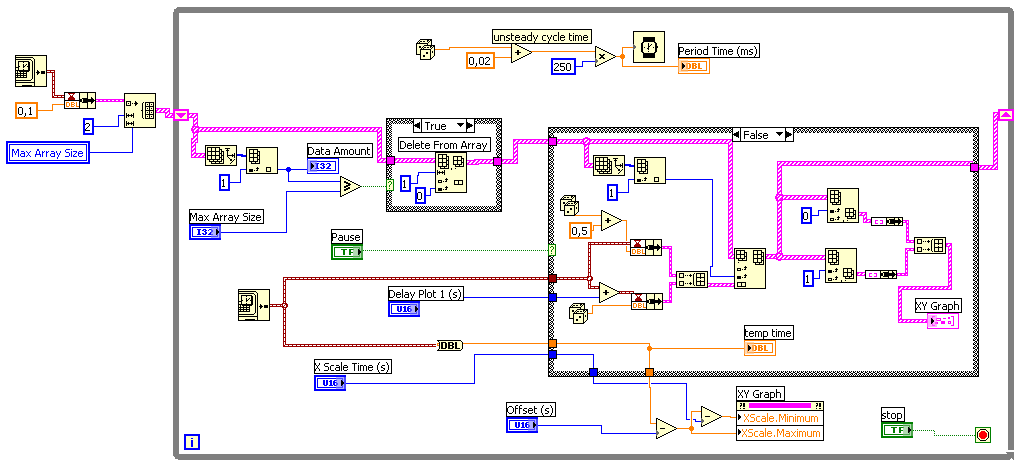
Task: Click the pink XY Graph indicator terminal
Action: coord(944,321)
